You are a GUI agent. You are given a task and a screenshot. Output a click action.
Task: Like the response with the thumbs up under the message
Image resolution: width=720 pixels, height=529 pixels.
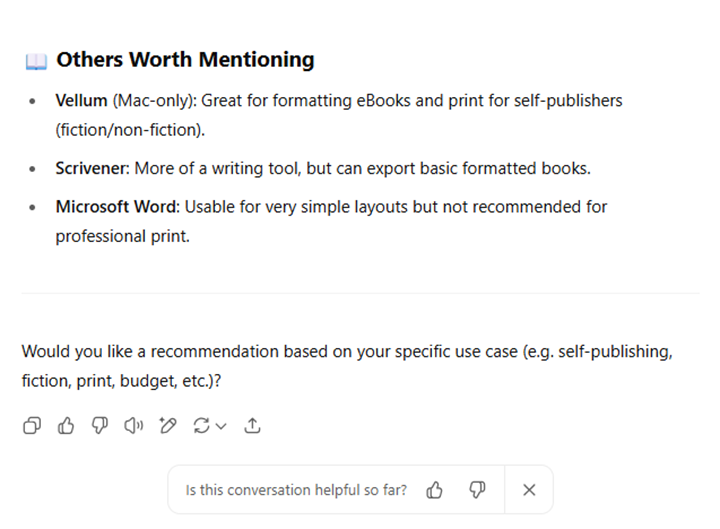click(x=66, y=426)
